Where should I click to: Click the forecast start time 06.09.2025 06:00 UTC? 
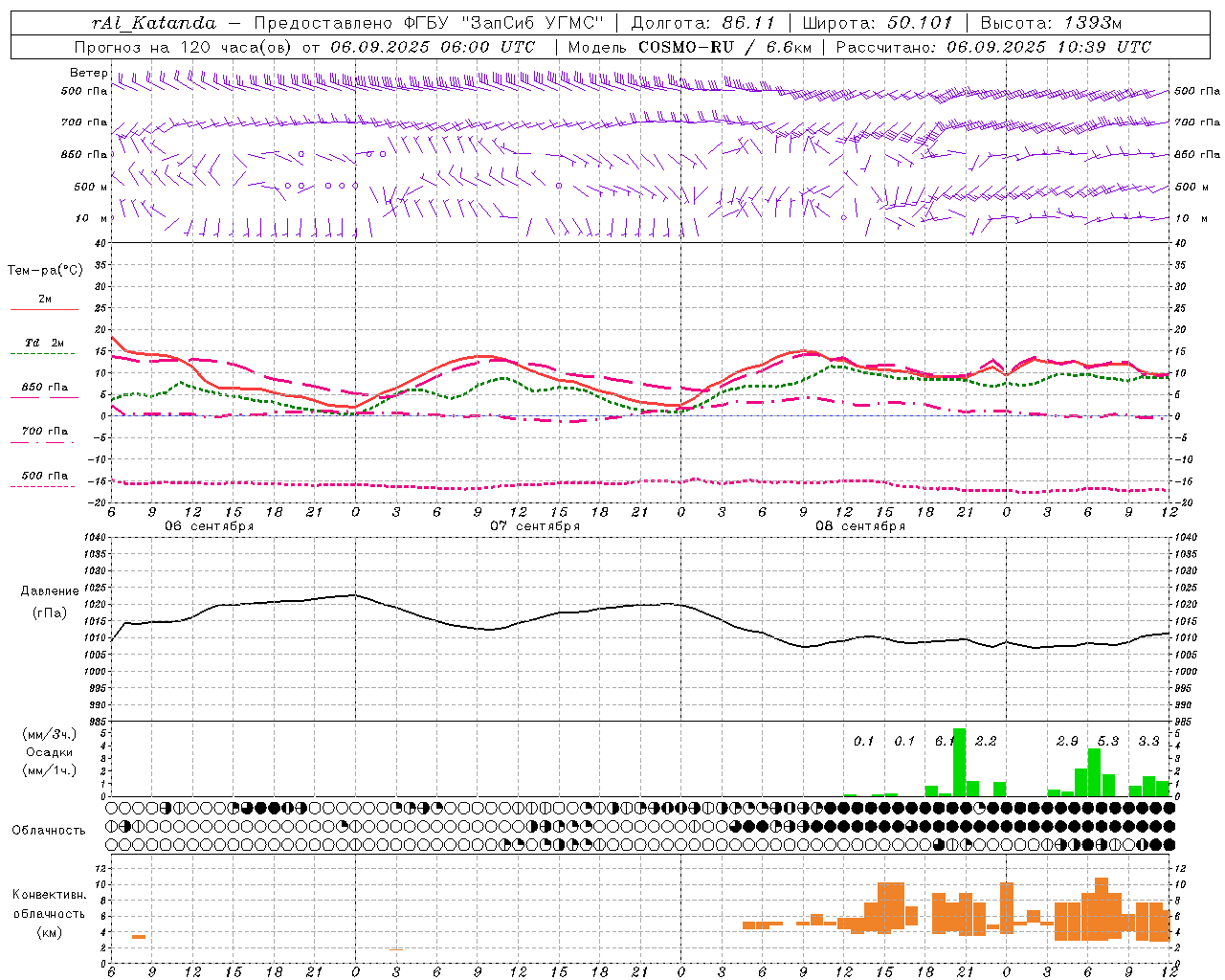click(x=433, y=47)
